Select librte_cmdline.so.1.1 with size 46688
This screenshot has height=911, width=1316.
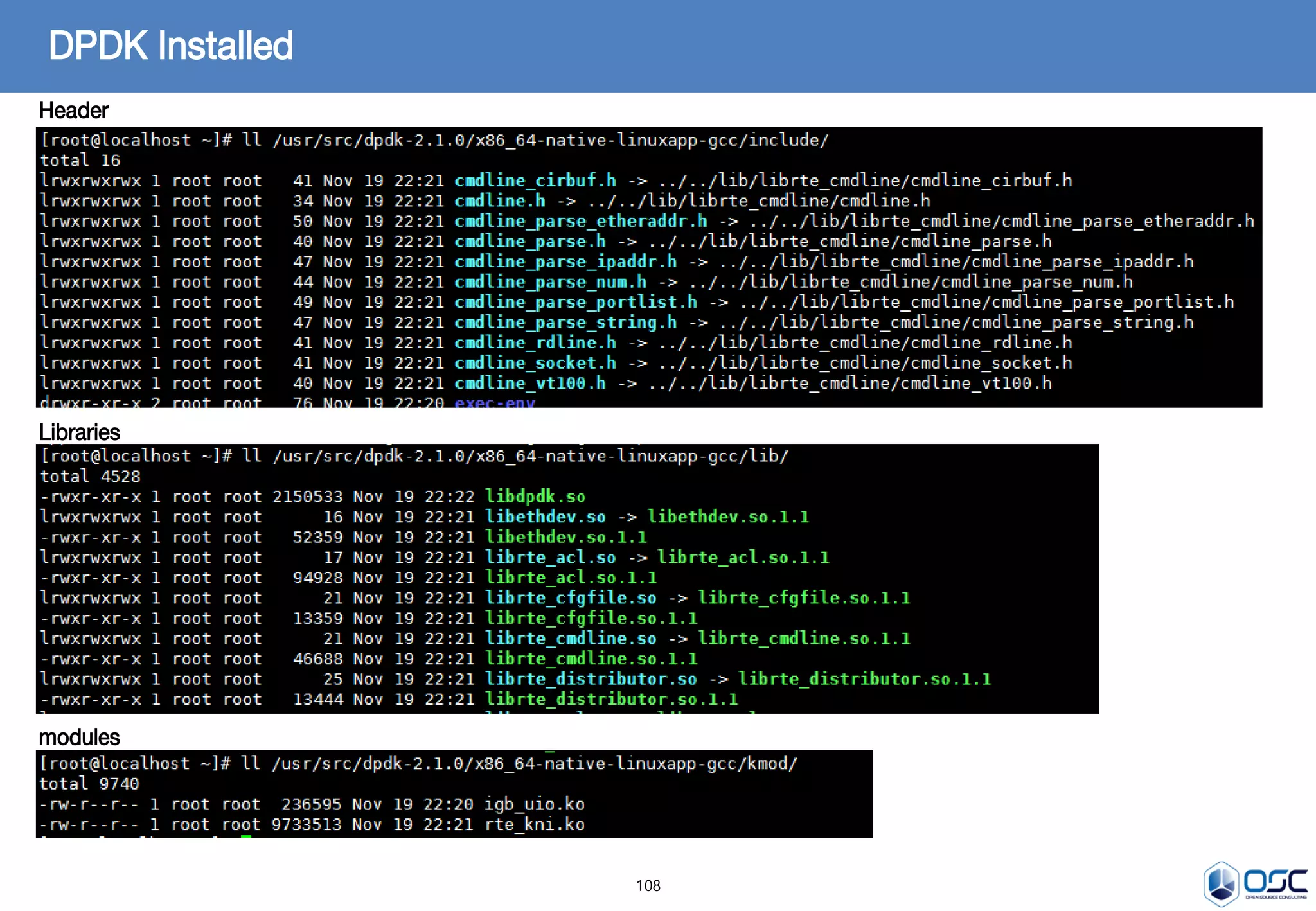591,659
